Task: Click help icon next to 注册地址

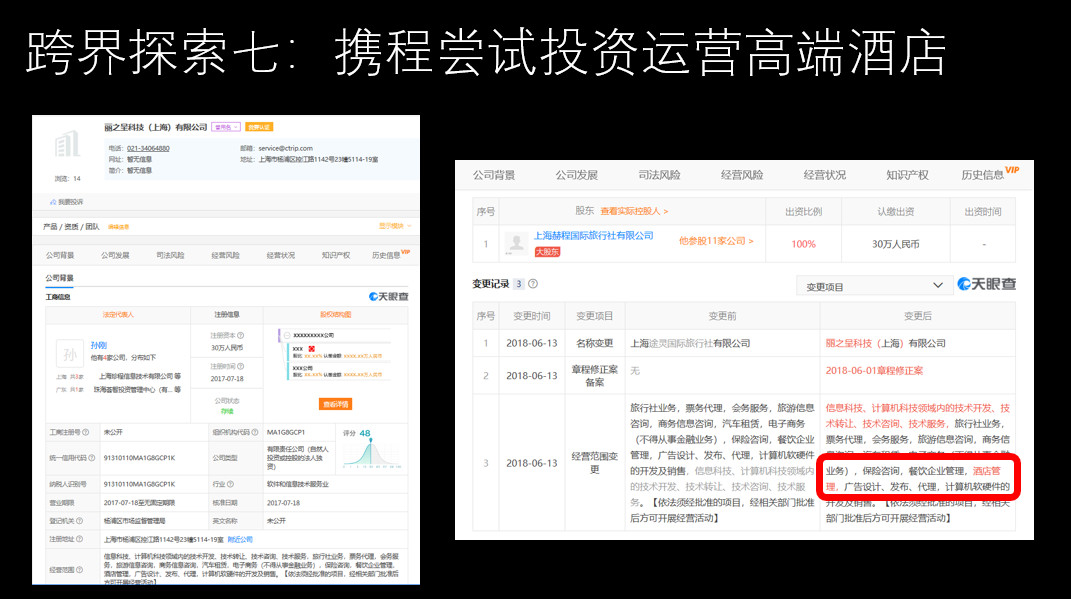Action: [x=79, y=539]
